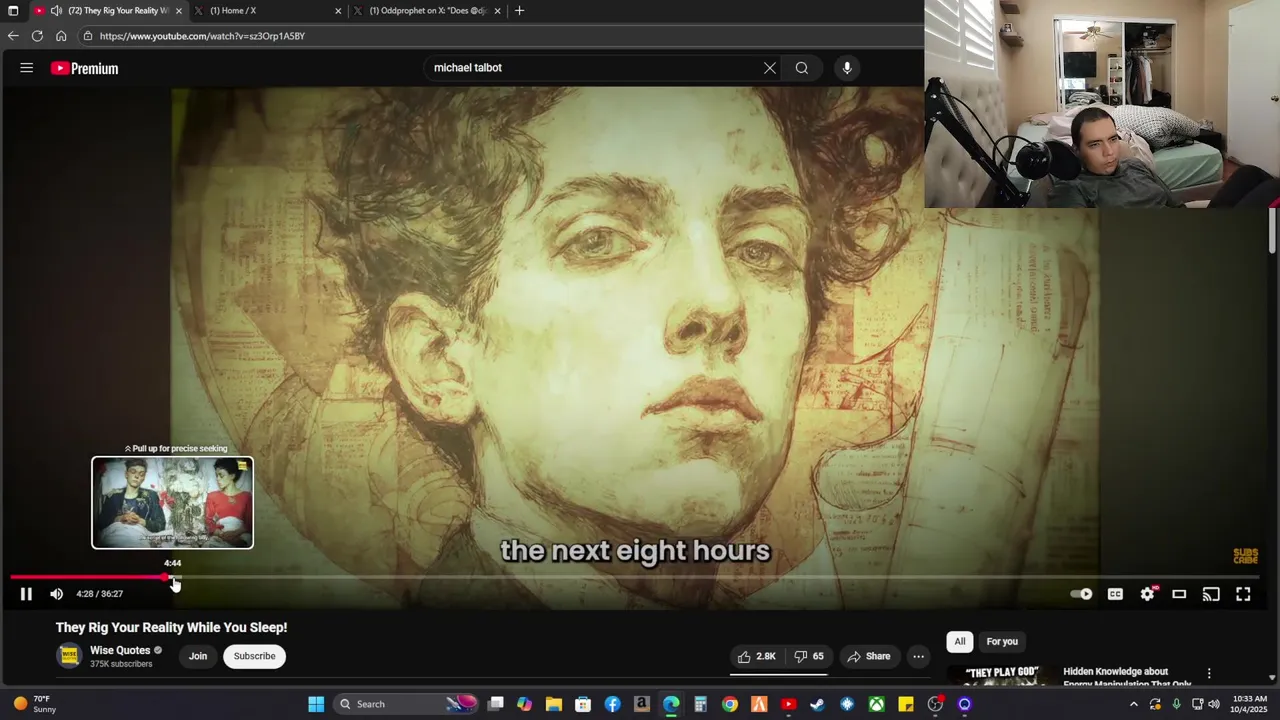Close the "Home / X" tab
1280x720 pixels.
[x=338, y=11]
